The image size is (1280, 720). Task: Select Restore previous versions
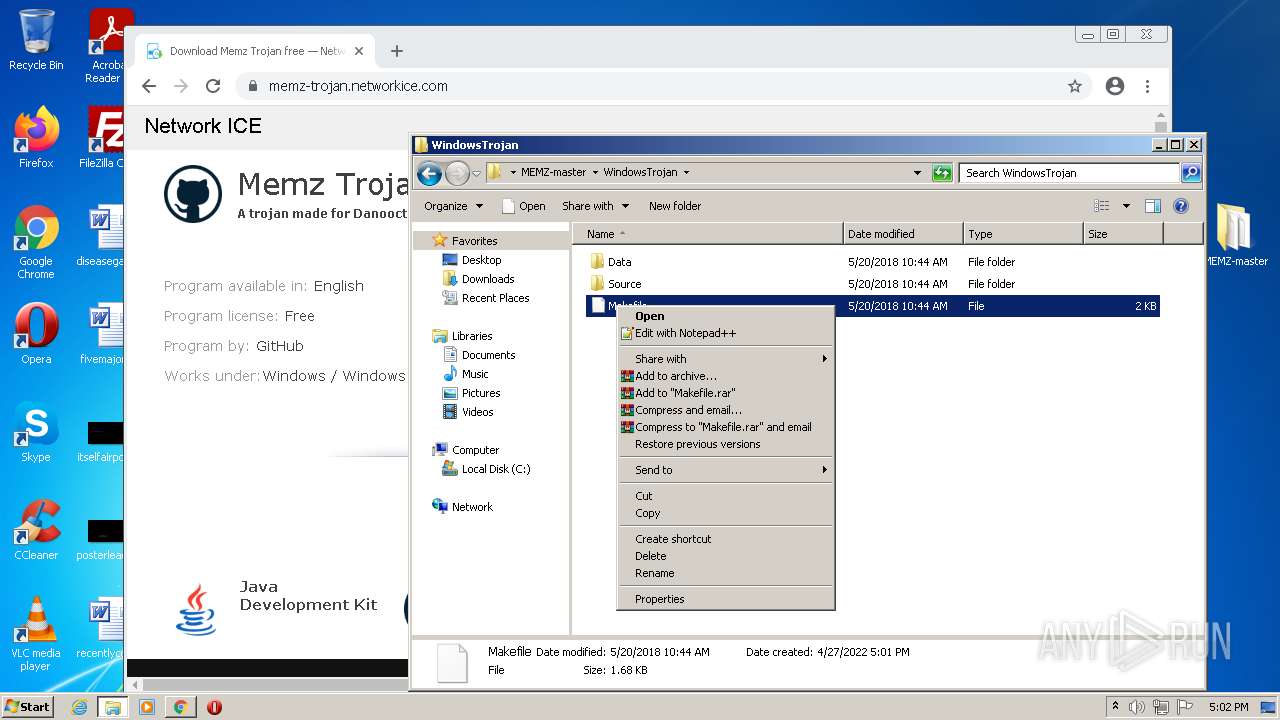[x=726, y=444]
